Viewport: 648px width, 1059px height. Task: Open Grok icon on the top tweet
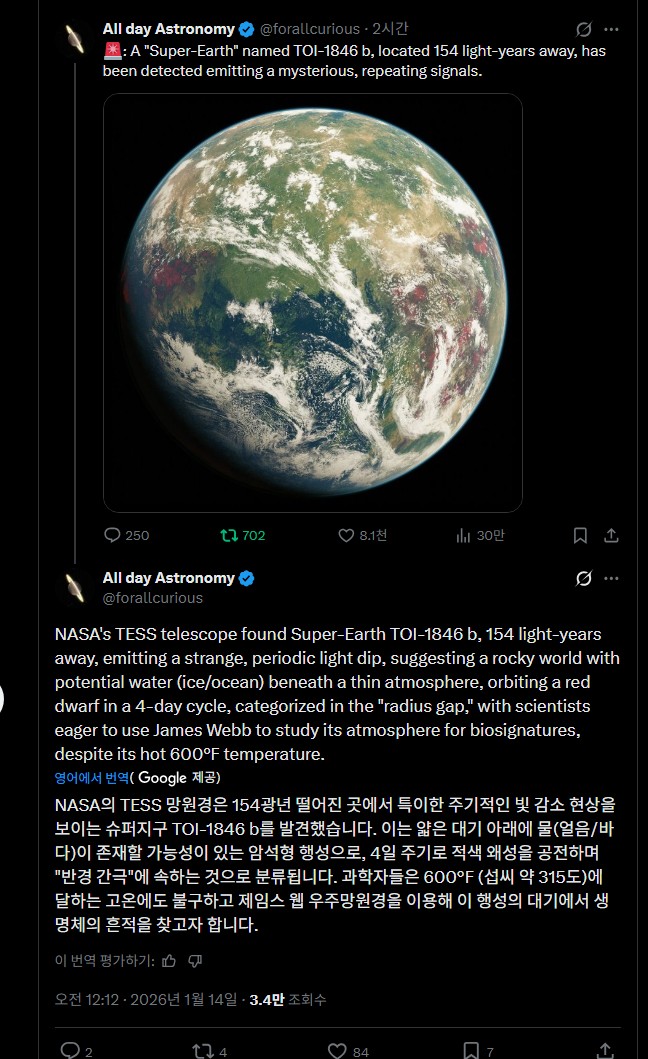tap(584, 29)
